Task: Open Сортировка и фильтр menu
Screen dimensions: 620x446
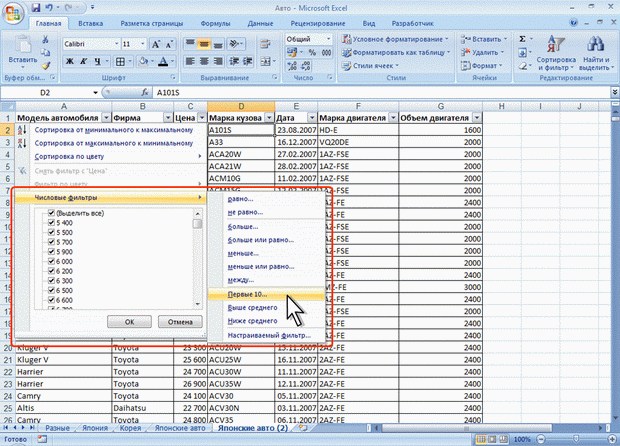Action: (x=556, y=53)
